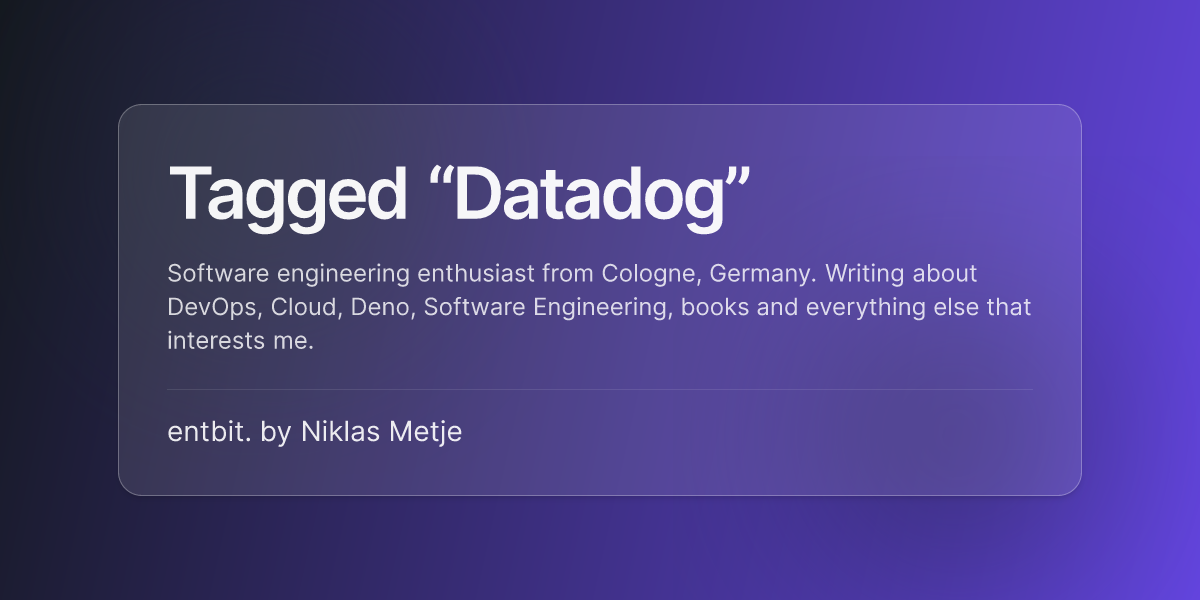Click the horizontal divider line in the card
The height and width of the screenshot is (600, 1200).
pyautogui.click(x=600, y=389)
